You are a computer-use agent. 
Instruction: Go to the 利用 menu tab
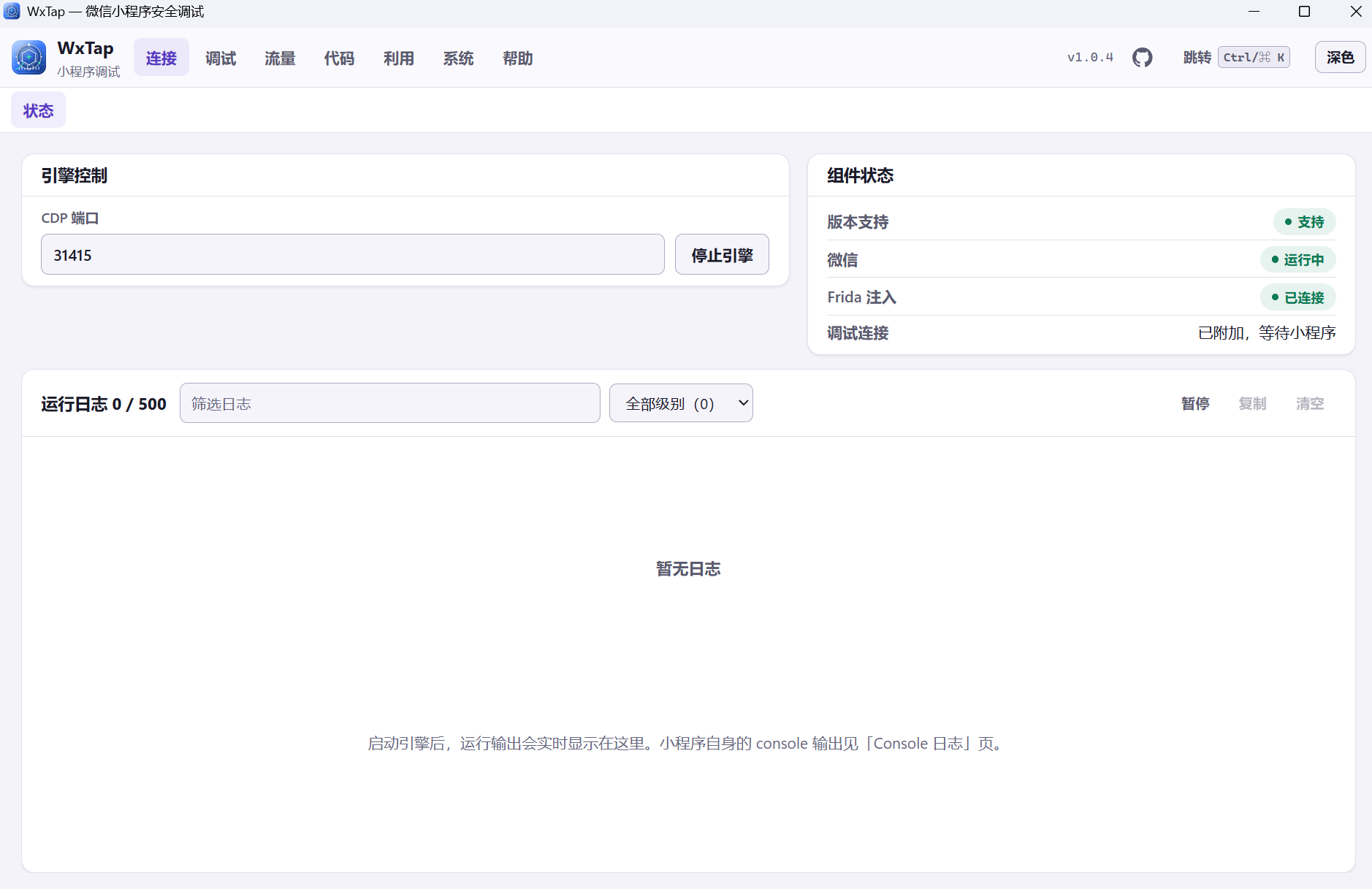coord(399,58)
